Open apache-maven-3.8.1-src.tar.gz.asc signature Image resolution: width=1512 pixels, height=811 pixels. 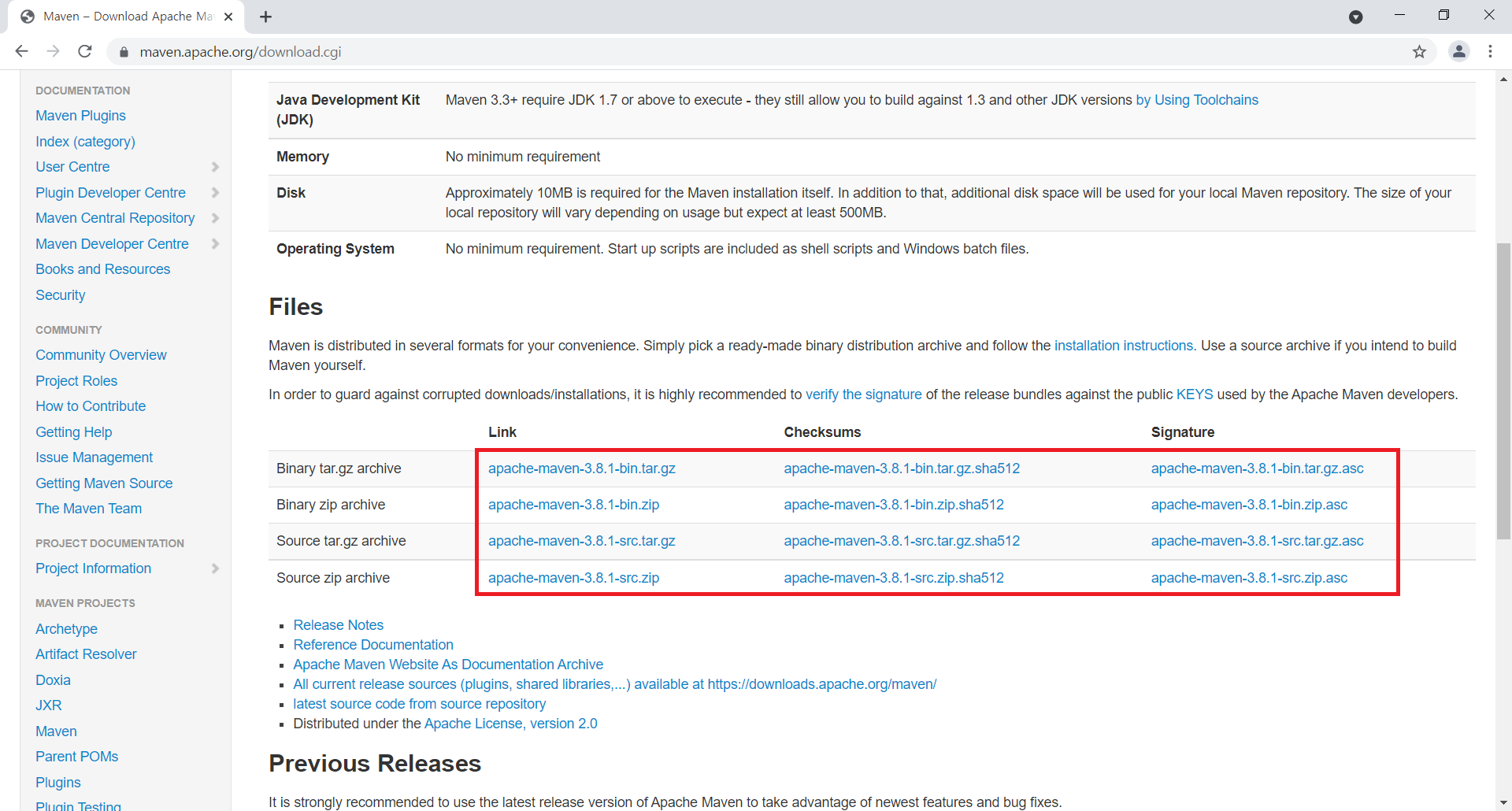1257,541
